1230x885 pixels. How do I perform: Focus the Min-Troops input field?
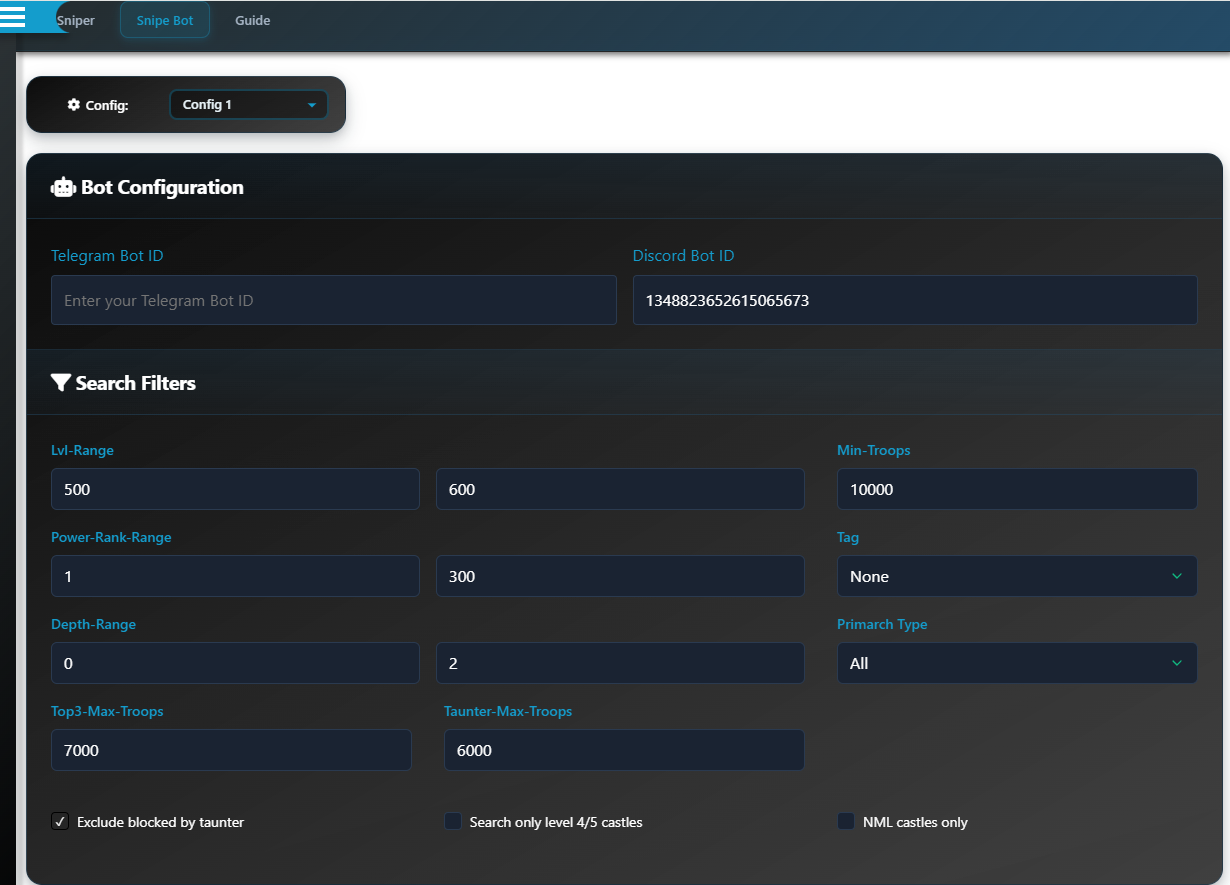[x=1016, y=490]
